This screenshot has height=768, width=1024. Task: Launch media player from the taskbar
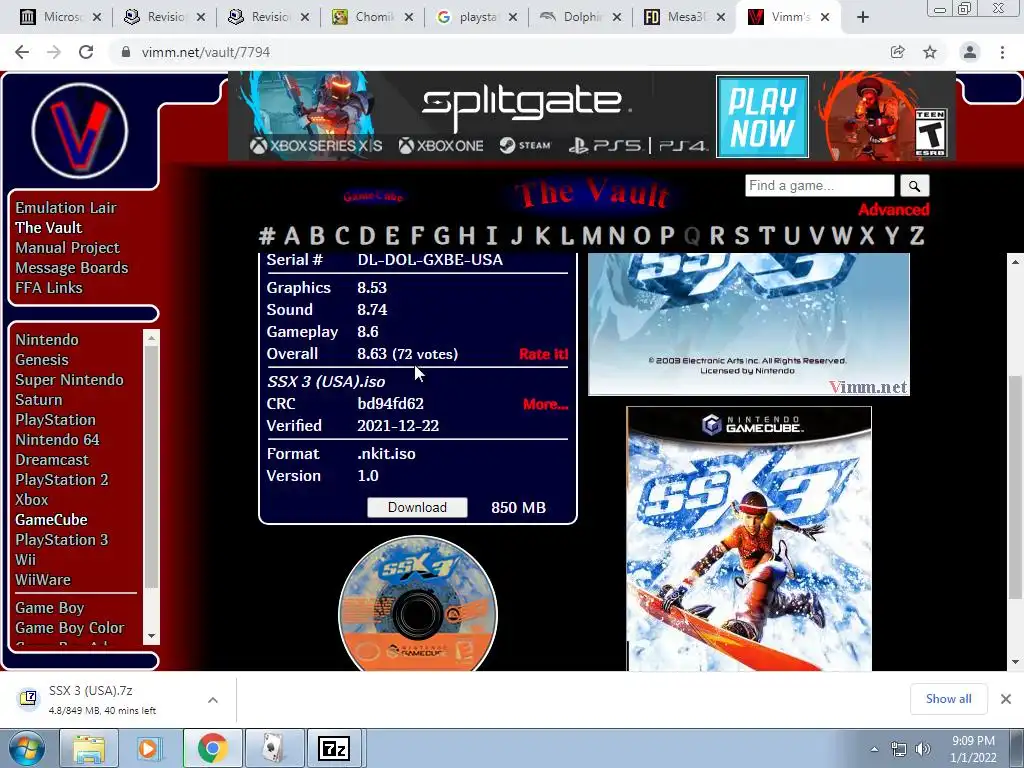click(x=148, y=748)
